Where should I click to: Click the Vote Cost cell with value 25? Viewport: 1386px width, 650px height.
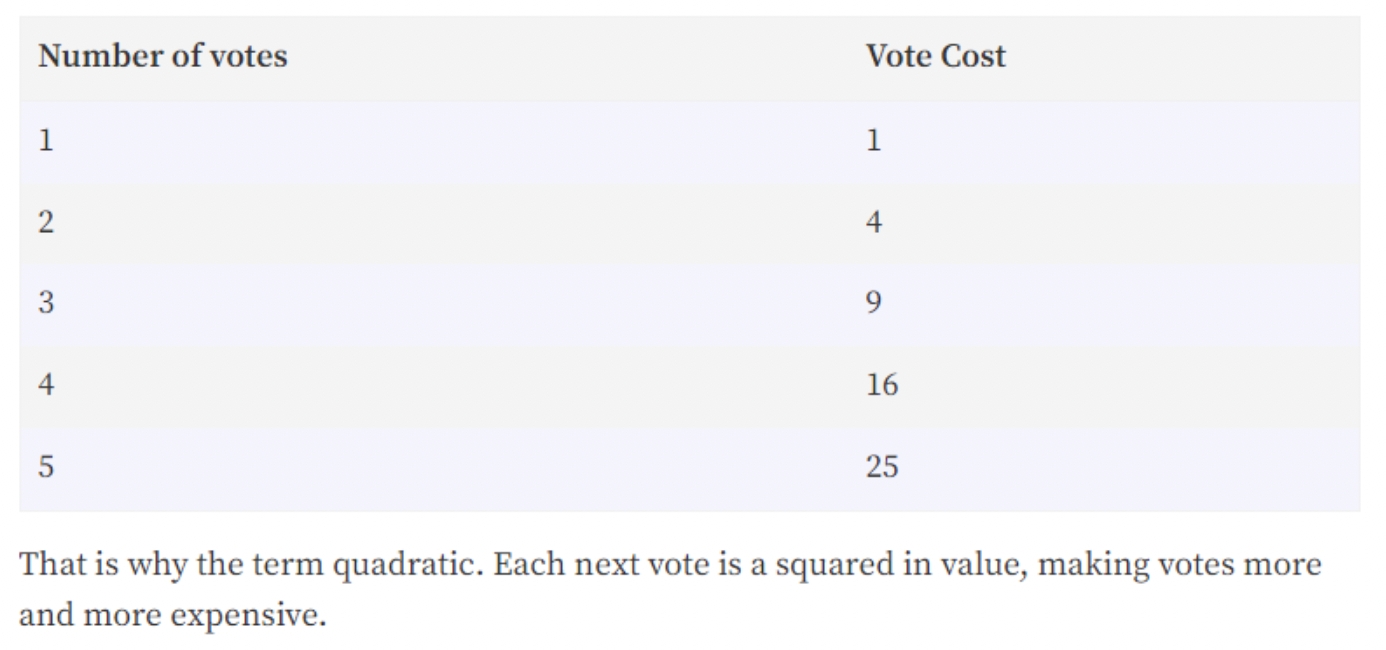click(x=881, y=467)
